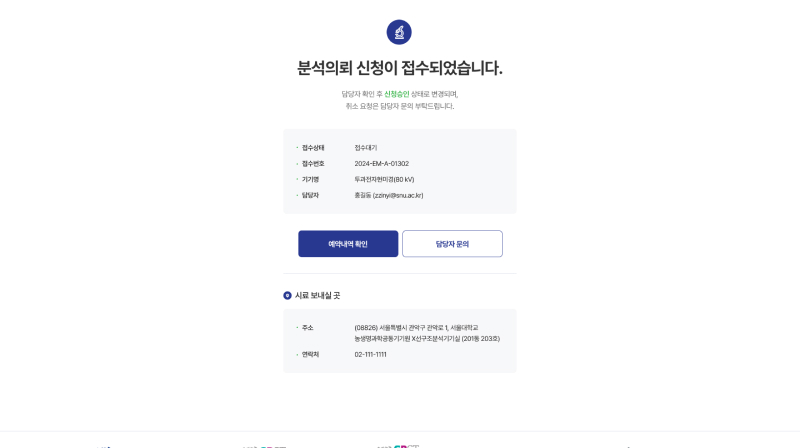The height and width of the screenshot is (448, 800).
Task: Click the 취소 요청은 담당자 문의 notice
Action: tap(399, 106)
